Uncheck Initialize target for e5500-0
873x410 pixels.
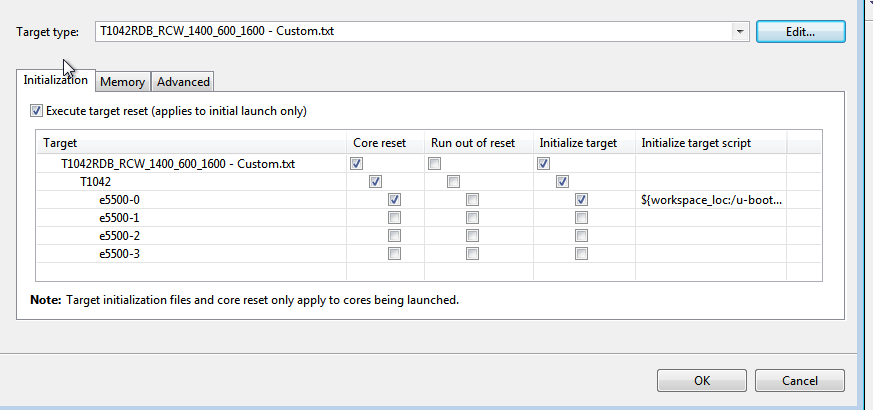[x=581, y=200]
